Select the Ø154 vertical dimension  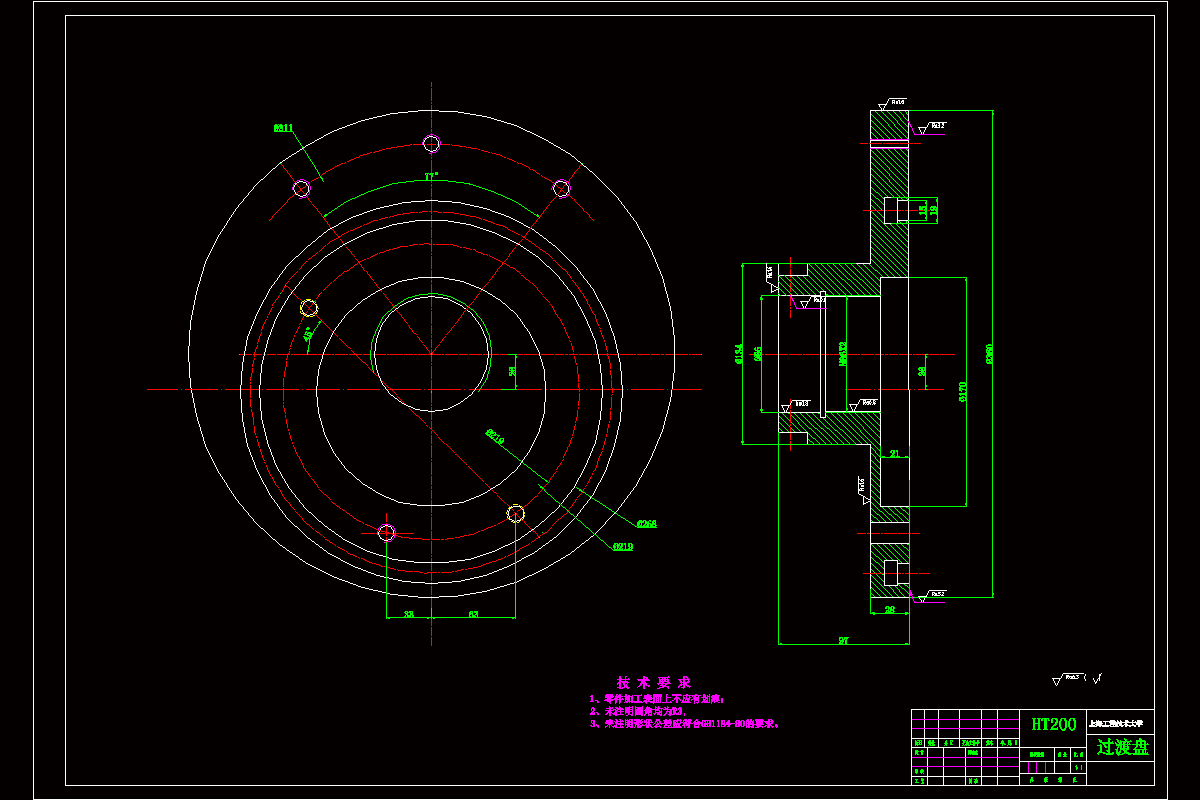(x=738, y=354)
